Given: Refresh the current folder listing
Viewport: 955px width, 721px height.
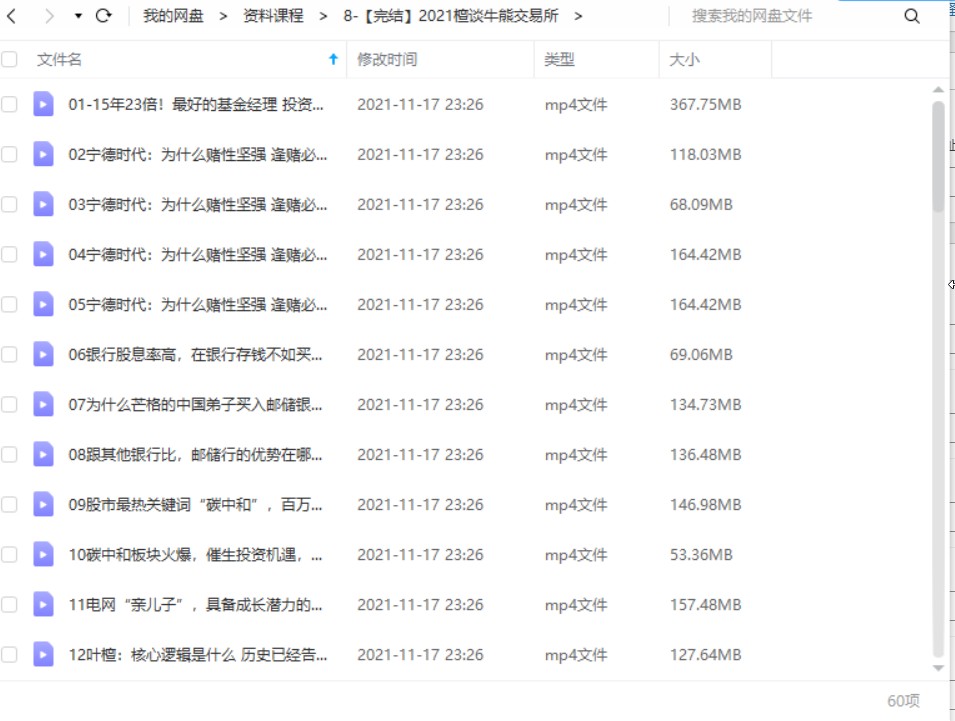Looking at the screenshot, I should (x=103, y=16).
